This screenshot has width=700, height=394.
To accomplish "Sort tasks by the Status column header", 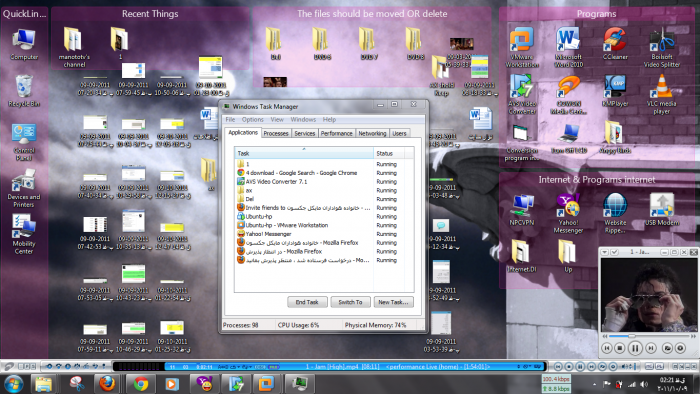I will [389, 153].
